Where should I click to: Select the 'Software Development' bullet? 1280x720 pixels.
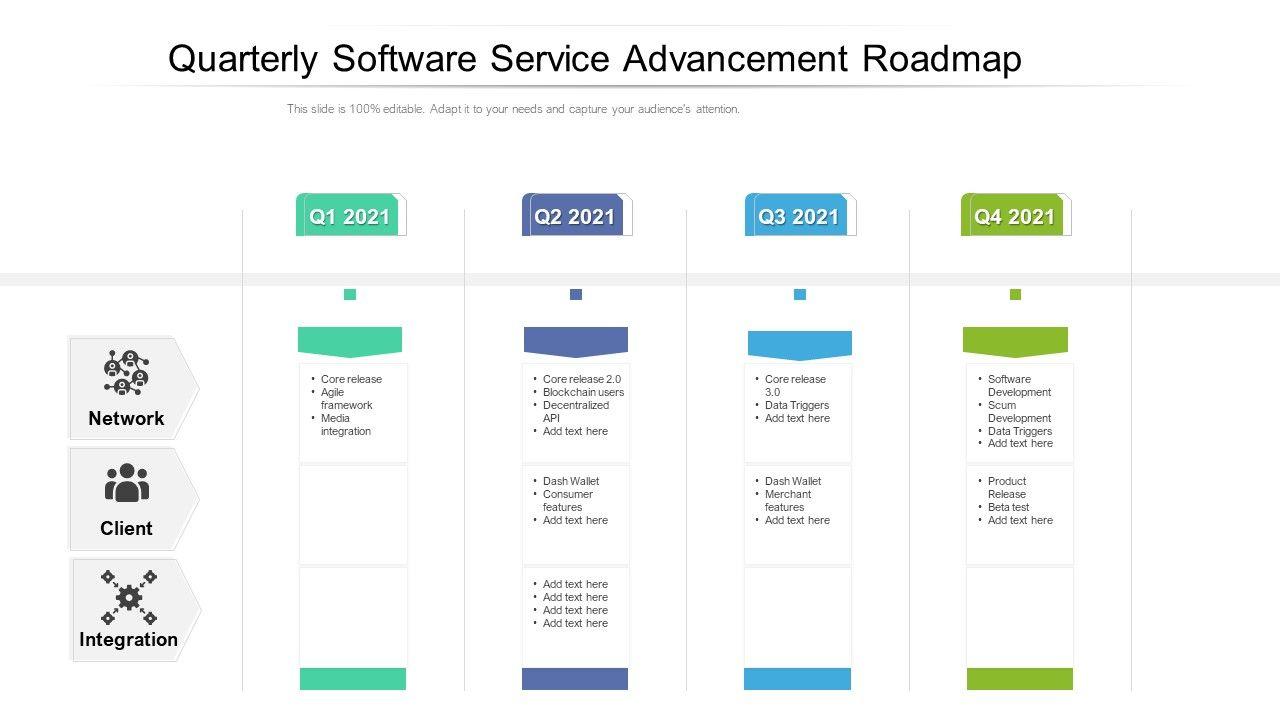tap(1019, 386)
